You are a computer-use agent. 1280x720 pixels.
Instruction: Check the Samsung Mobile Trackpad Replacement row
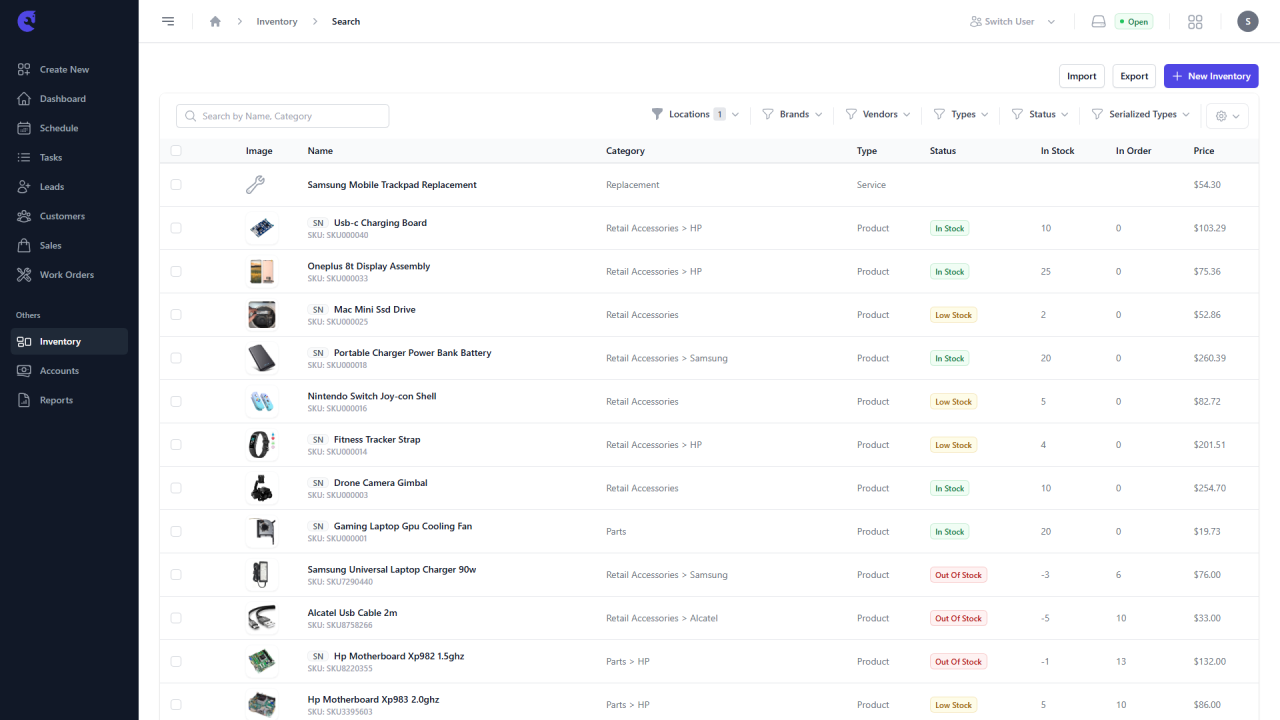176,185
